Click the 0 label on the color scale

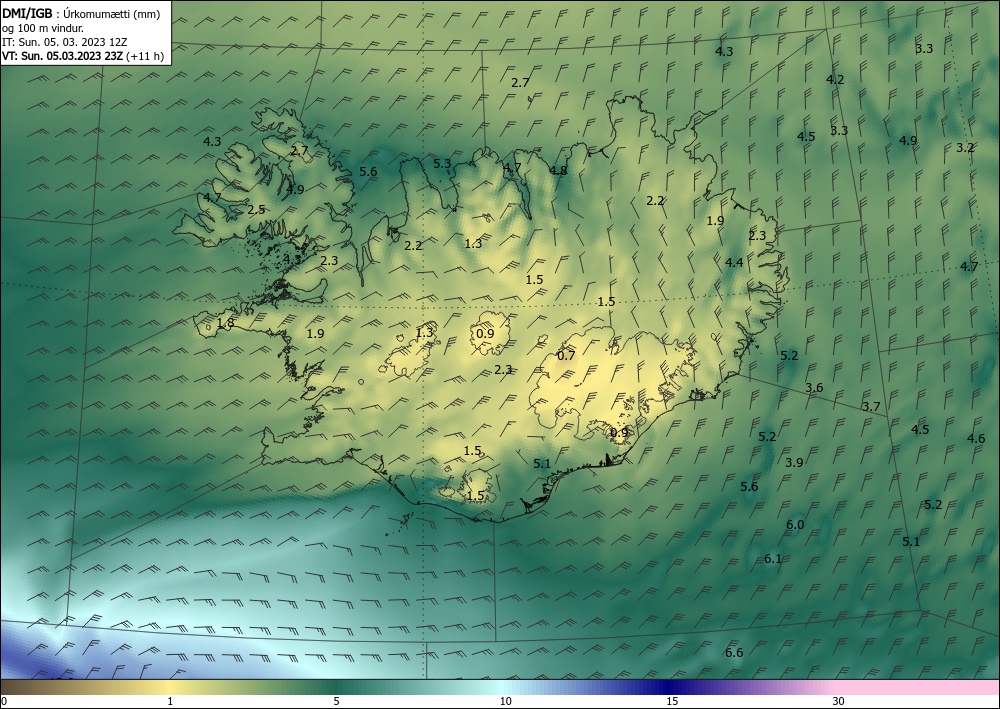click(x=4, y=701)
